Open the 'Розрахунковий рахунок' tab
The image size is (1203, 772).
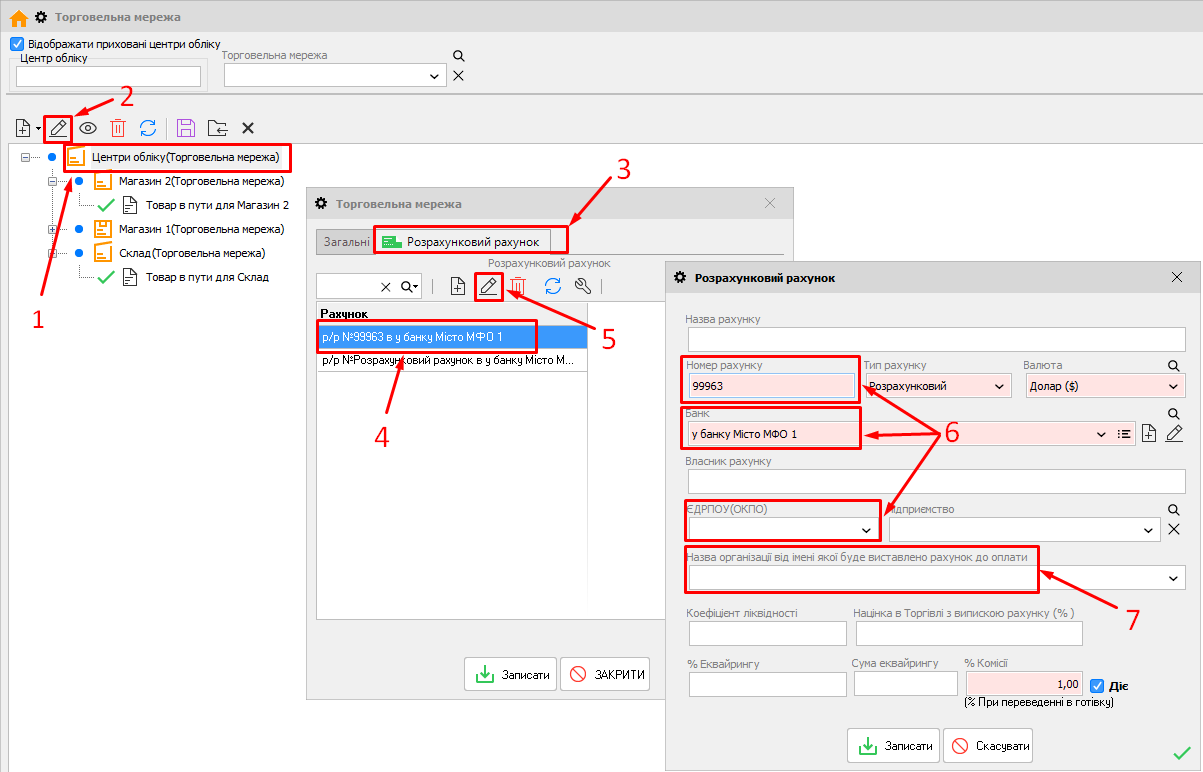469,242
